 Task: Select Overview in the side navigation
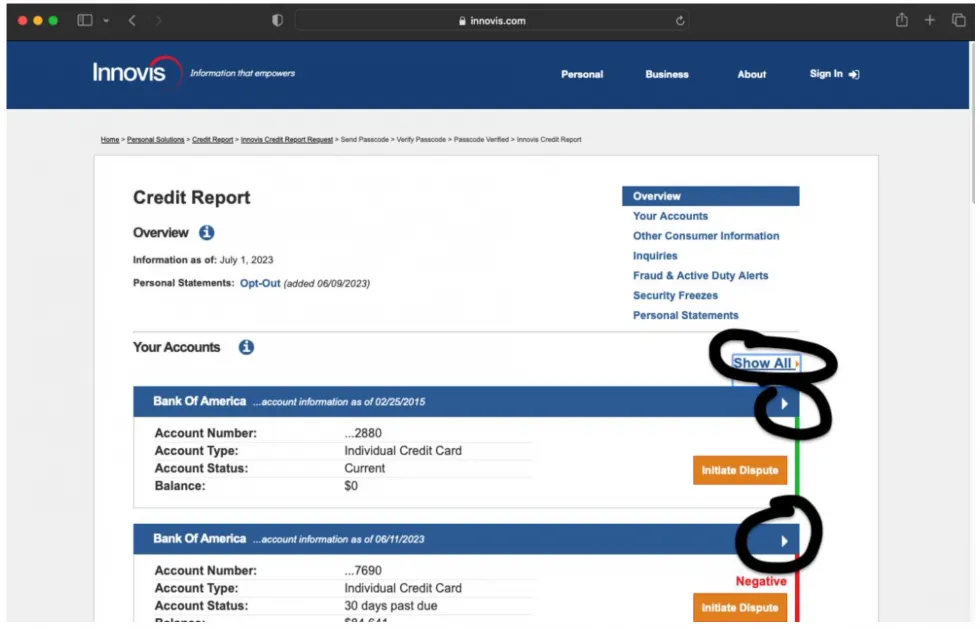click(x=711, y=196)
